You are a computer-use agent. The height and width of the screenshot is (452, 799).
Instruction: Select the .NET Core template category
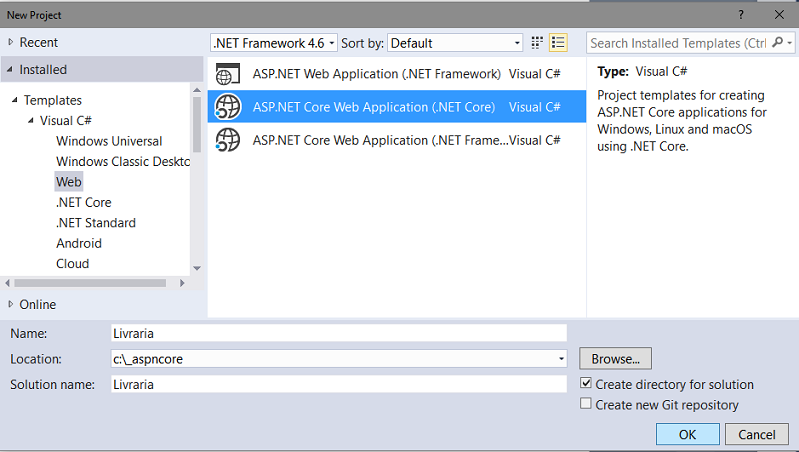point(84,202)
